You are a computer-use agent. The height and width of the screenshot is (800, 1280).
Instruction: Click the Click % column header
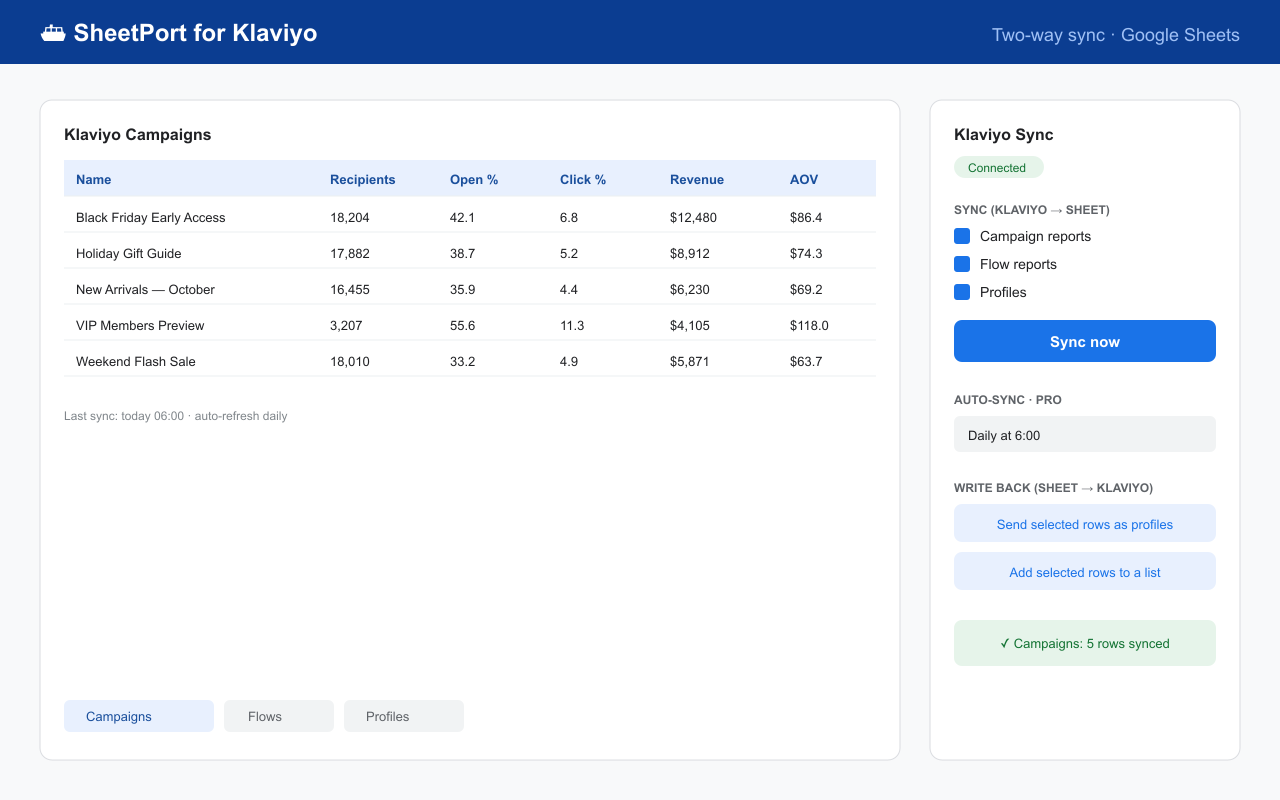point(583,180)
